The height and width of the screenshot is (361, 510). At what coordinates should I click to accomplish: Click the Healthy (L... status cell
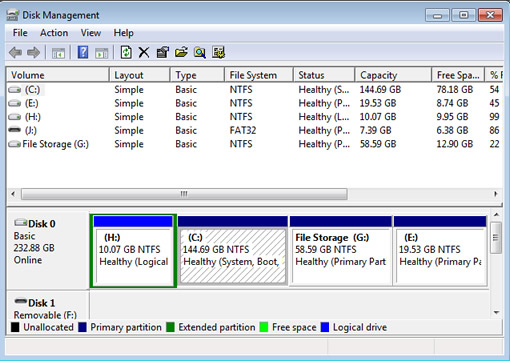pos(324,117)
